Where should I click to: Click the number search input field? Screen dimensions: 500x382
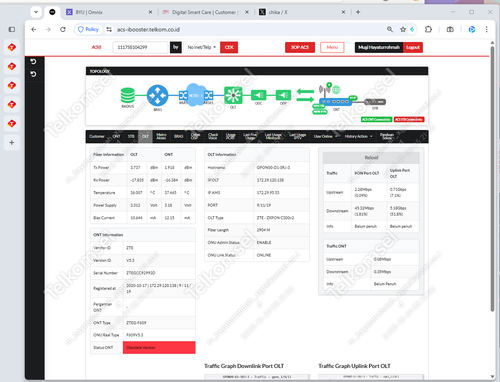point(140,47)
